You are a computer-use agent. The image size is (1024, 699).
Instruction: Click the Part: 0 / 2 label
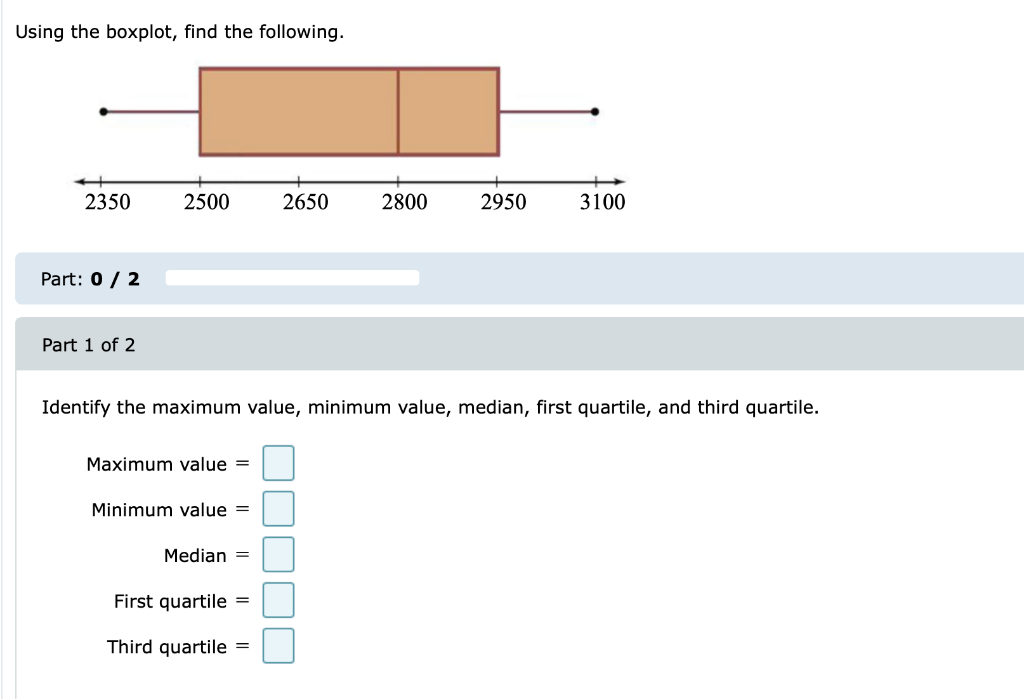pos(88,279)
